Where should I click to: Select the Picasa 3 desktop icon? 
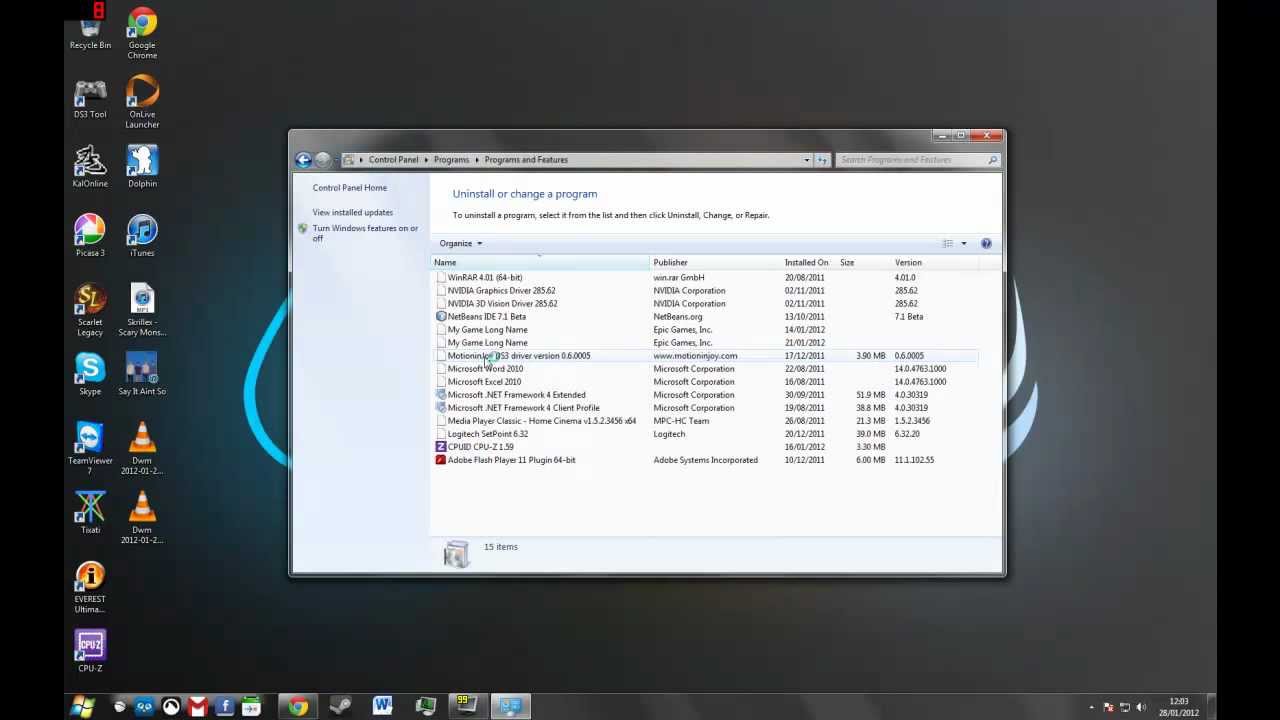(x=90, y=236)
